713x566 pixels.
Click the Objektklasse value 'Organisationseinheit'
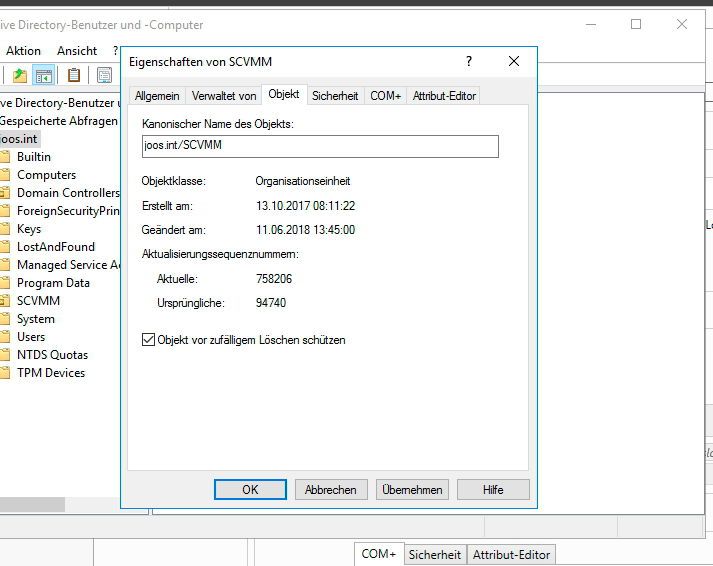coord(303,181)
